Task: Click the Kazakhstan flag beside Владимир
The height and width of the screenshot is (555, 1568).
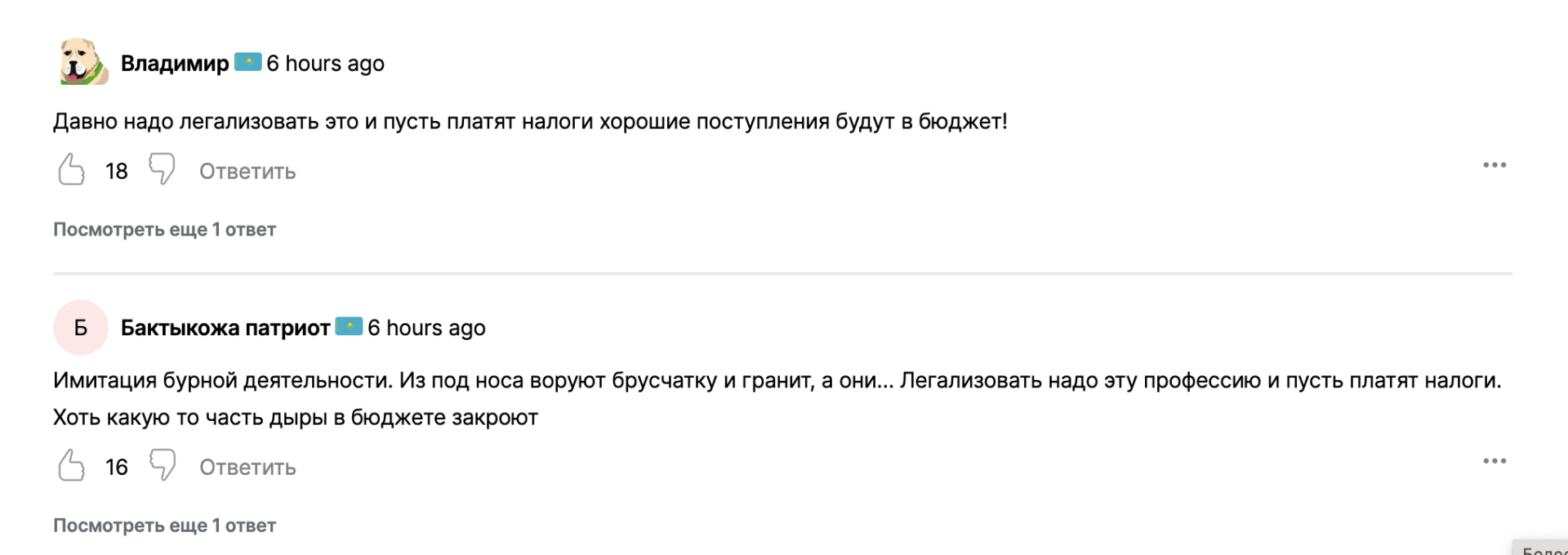Action: point(247,62)
